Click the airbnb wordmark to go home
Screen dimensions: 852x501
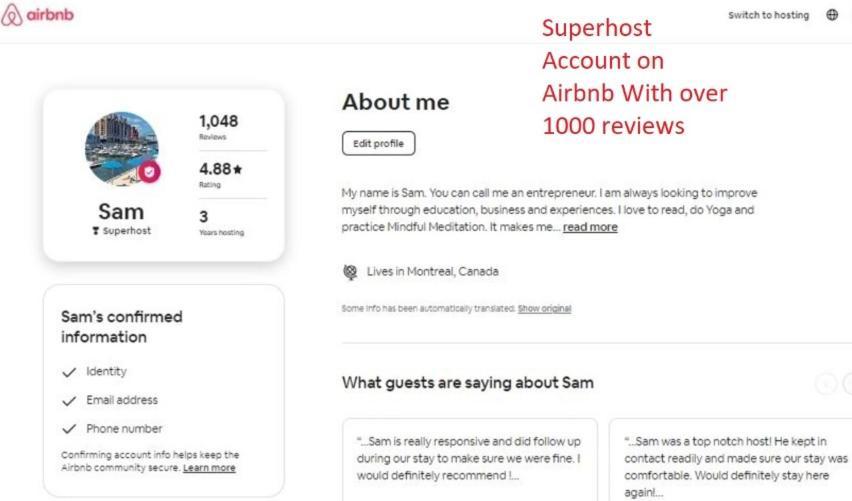pyautogui.click(x=50, y=15)
